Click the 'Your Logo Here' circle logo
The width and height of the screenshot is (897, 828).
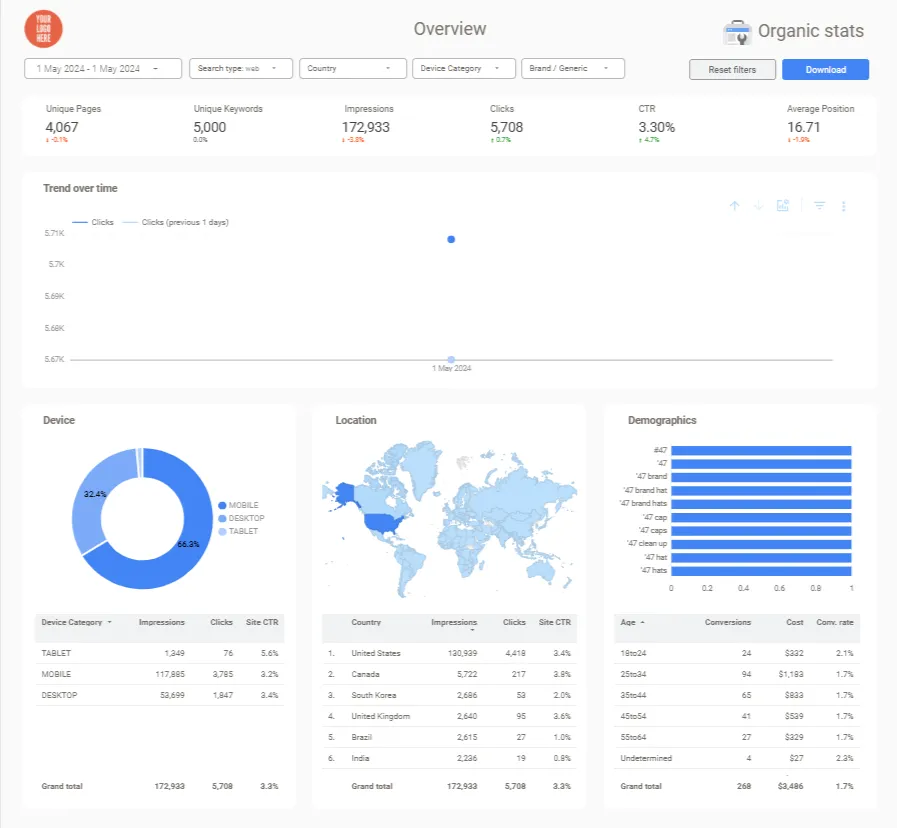43,29
